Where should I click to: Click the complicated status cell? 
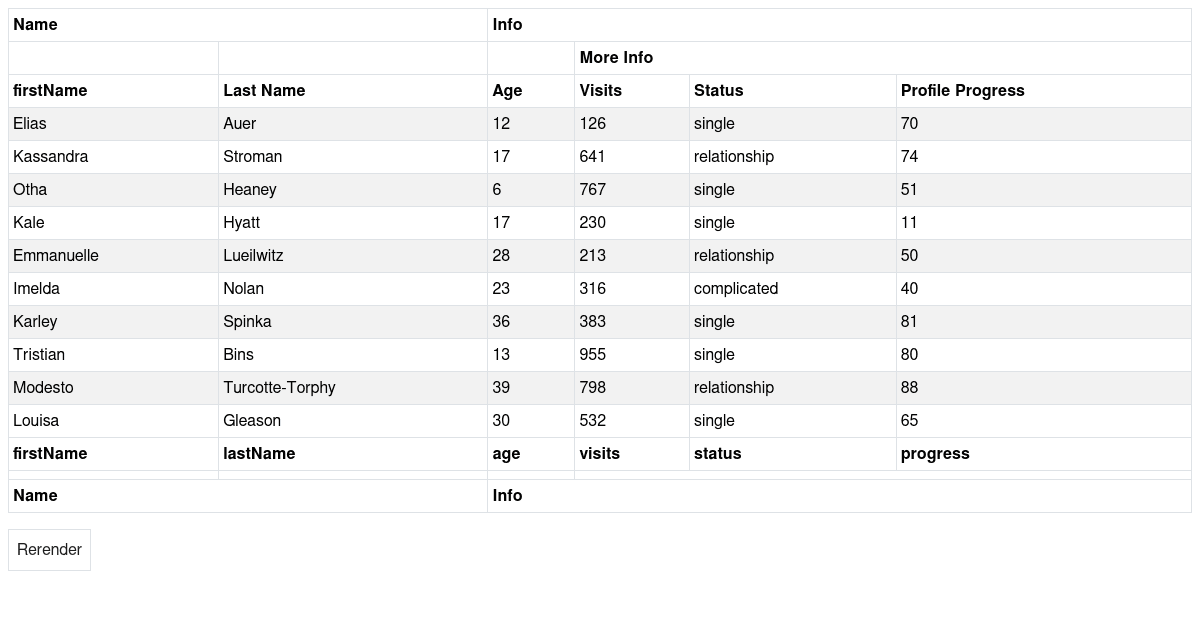(793, 289)
